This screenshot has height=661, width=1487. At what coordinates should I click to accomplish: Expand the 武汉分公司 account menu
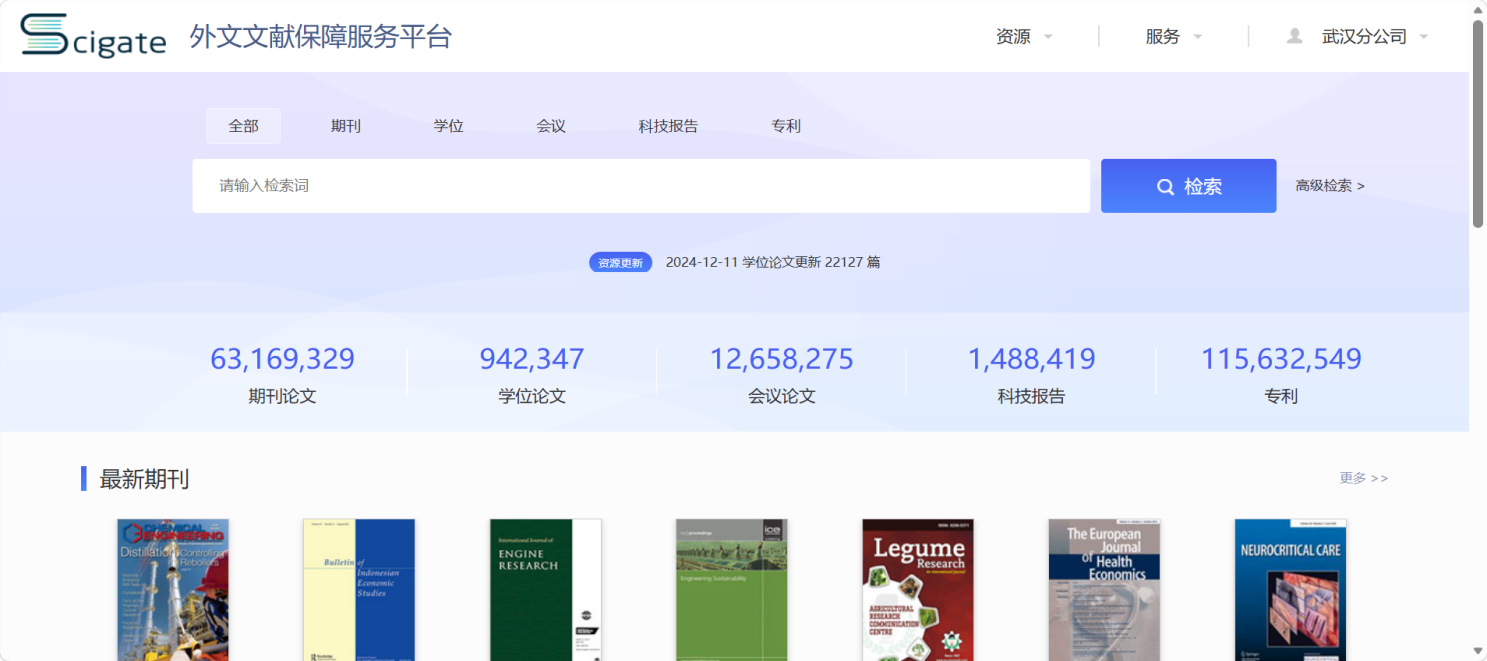click(x=1375, y=36)
